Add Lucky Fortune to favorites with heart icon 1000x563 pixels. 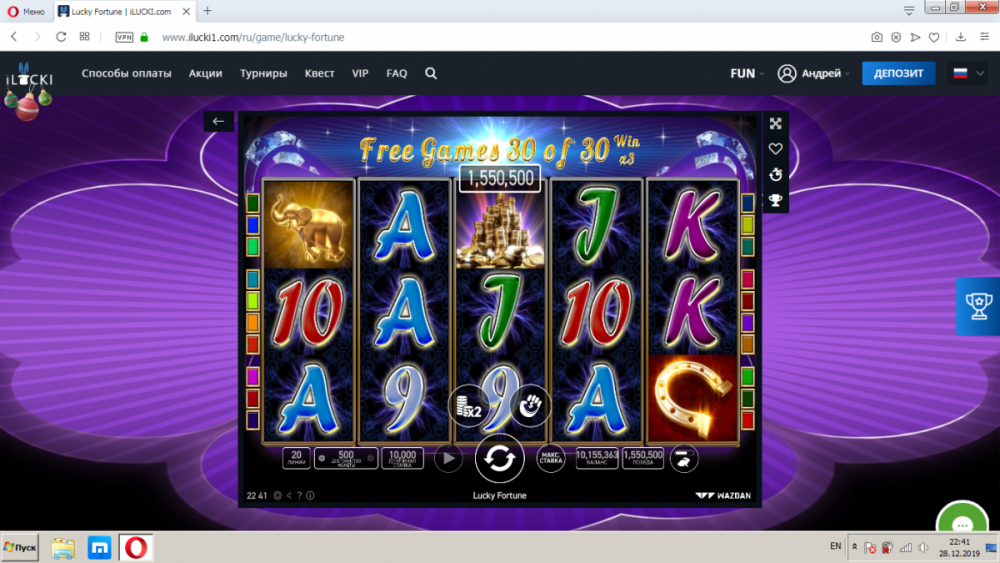pyautogui.click(x=776, y=149)
